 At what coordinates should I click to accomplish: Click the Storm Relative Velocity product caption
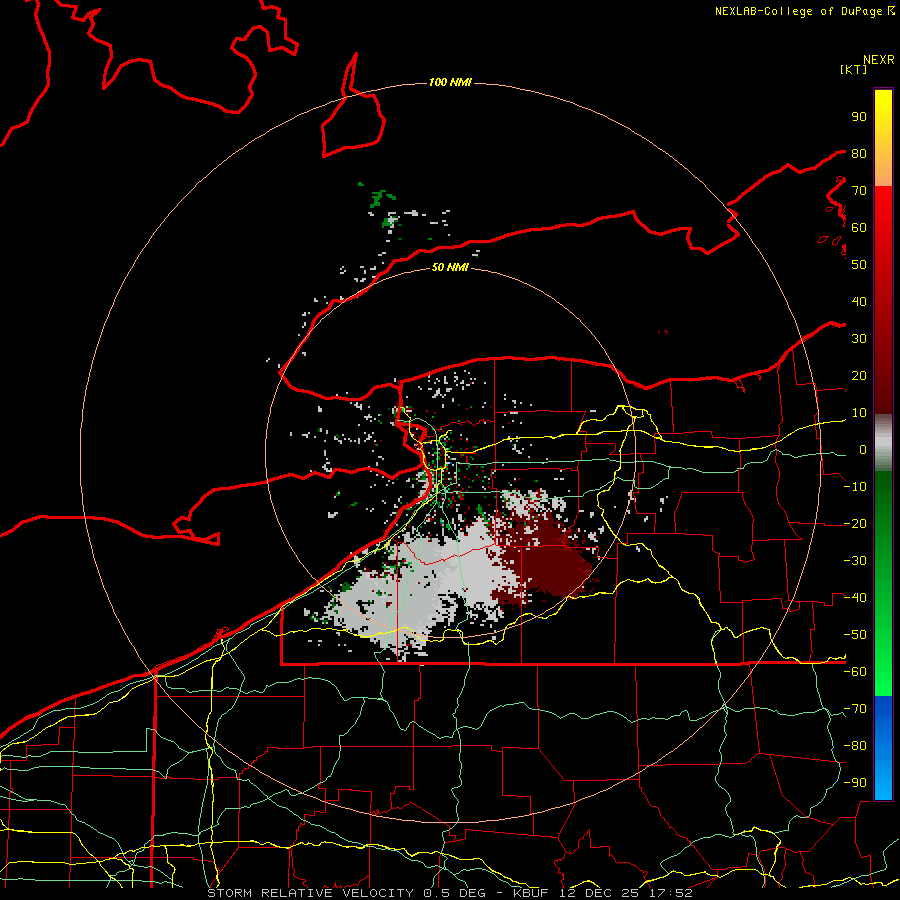click(449, 893)
